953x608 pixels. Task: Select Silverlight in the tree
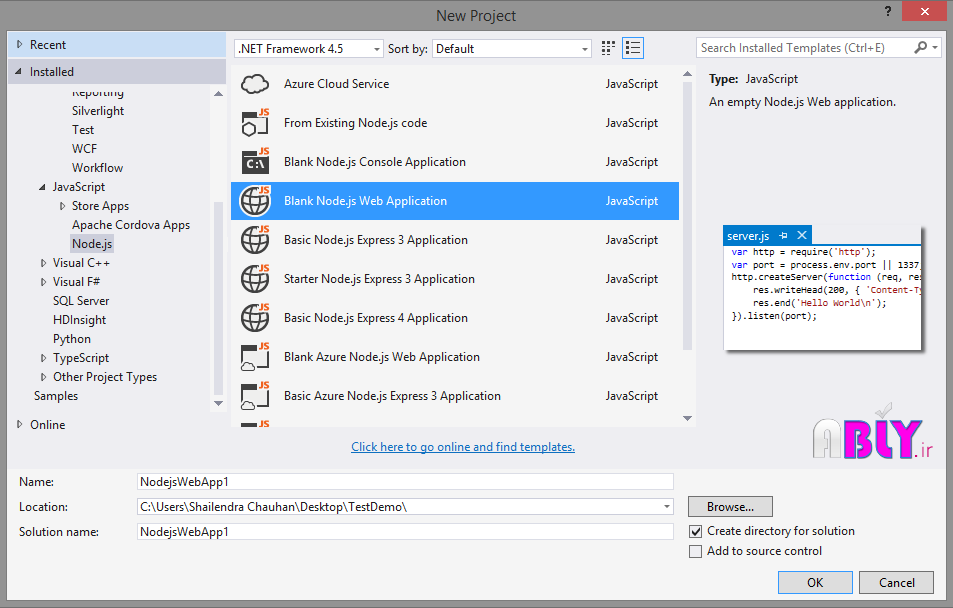coord(98,111)
